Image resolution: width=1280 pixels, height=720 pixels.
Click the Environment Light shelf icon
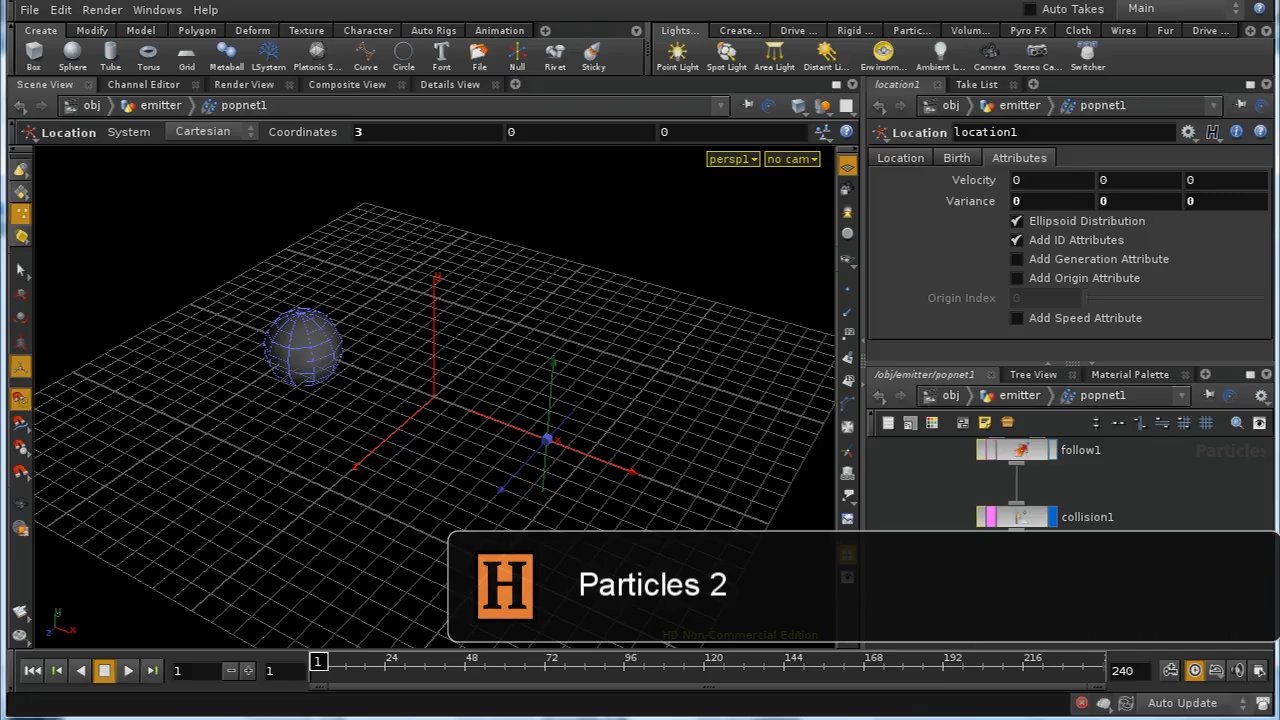point(882,55)
